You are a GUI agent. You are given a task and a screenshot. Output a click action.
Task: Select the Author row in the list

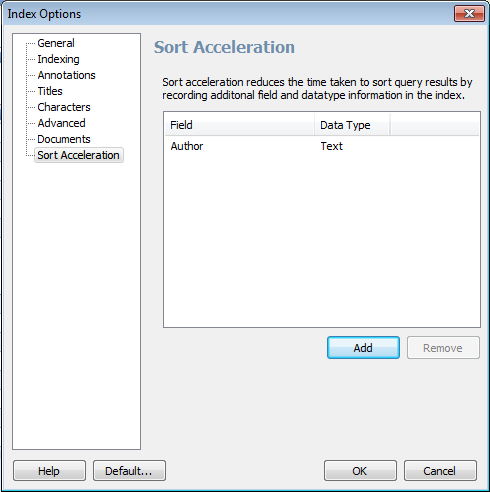pos(322,146)
